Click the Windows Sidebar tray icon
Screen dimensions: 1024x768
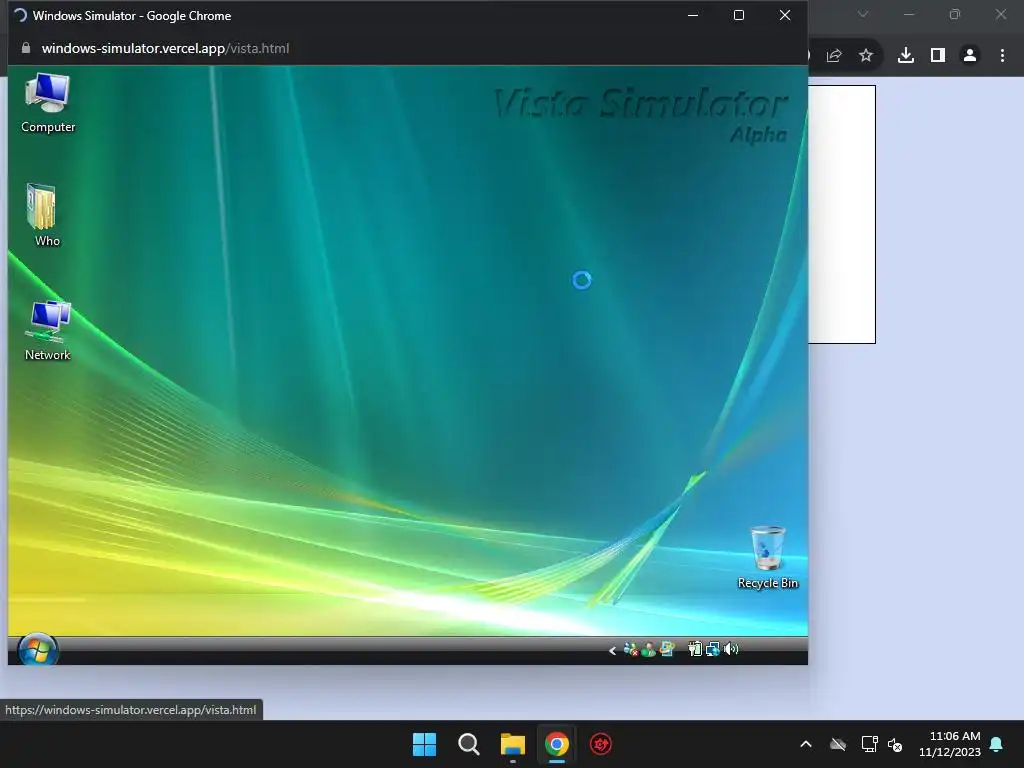667,648
